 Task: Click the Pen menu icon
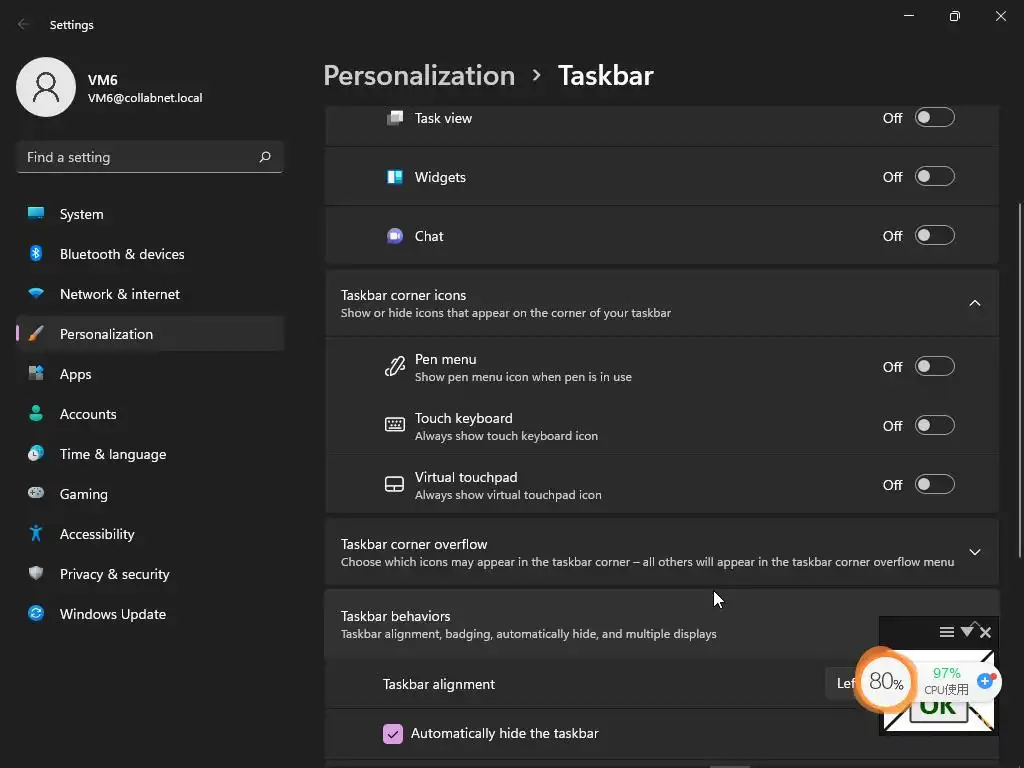coord(395,367)
